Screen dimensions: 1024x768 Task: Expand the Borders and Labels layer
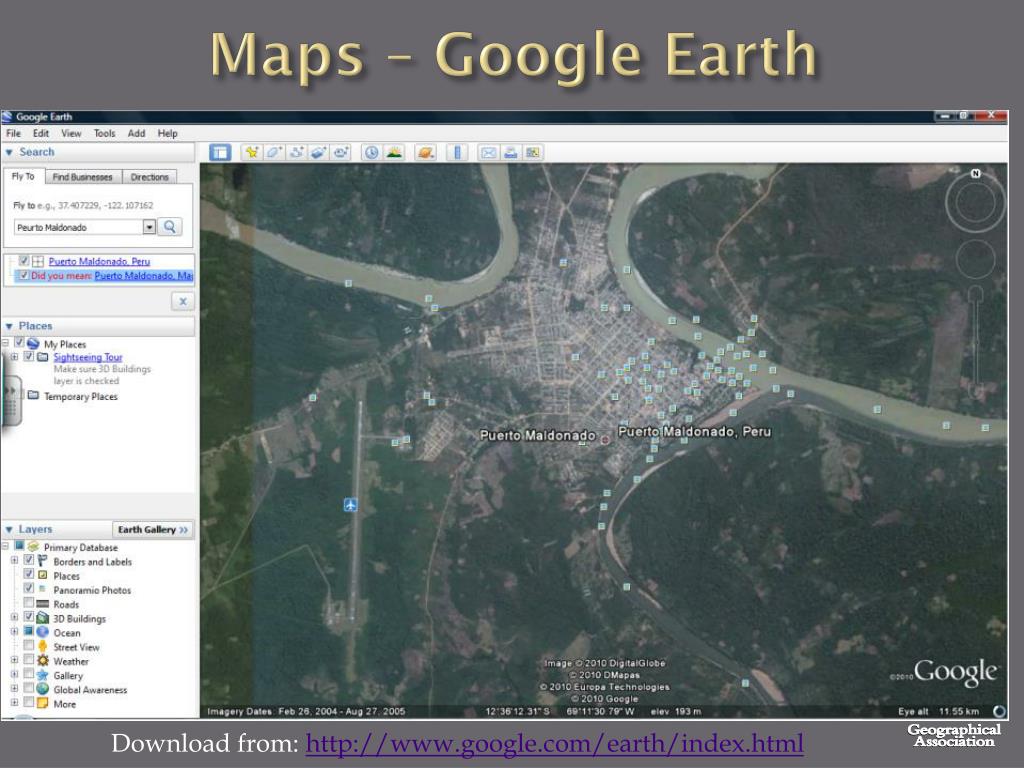point(14,560)
